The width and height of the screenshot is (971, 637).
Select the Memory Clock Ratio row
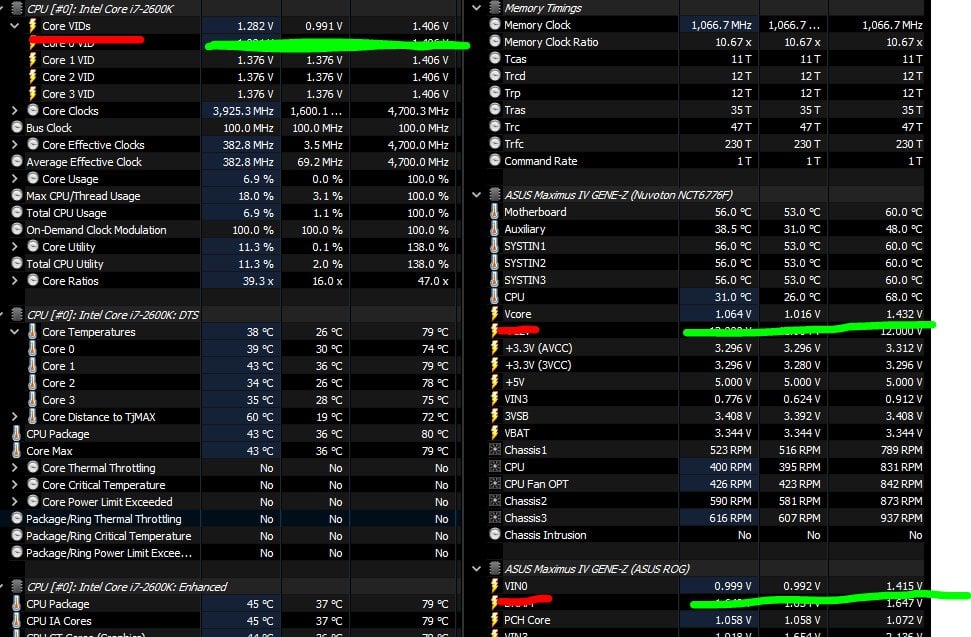click(x=705, y=42)
